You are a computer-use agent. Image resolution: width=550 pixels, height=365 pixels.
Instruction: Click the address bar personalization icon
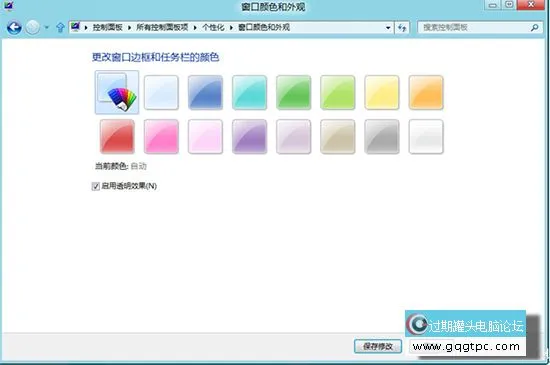point(75,27)
